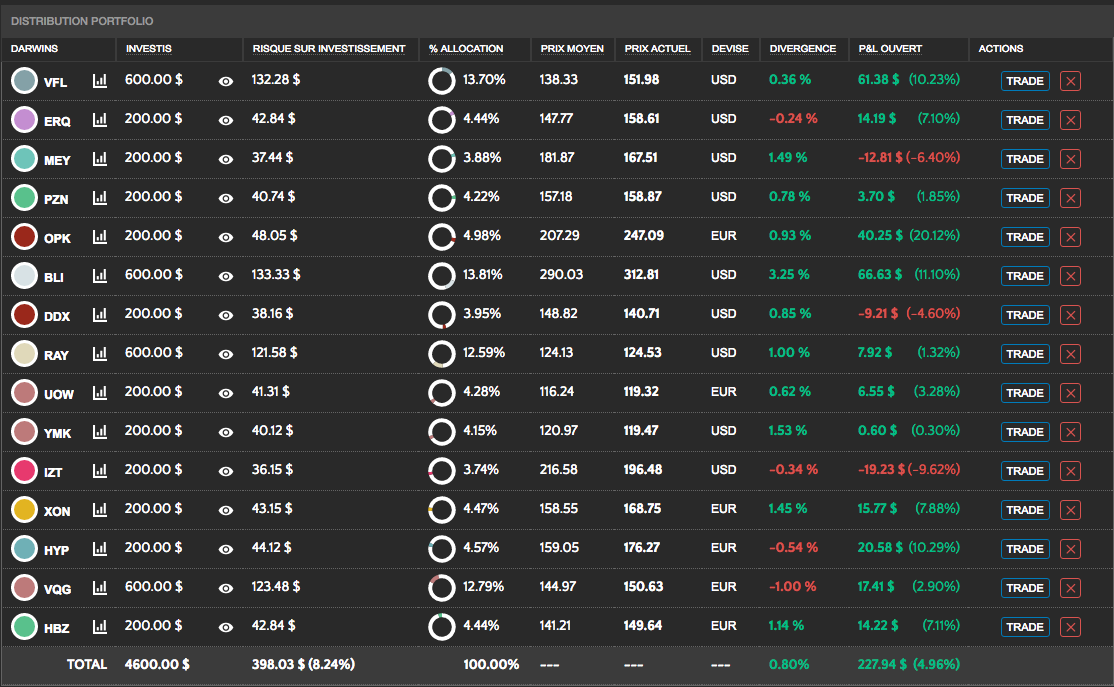Remove BLI using its red X icon

tap(1070, 276)
